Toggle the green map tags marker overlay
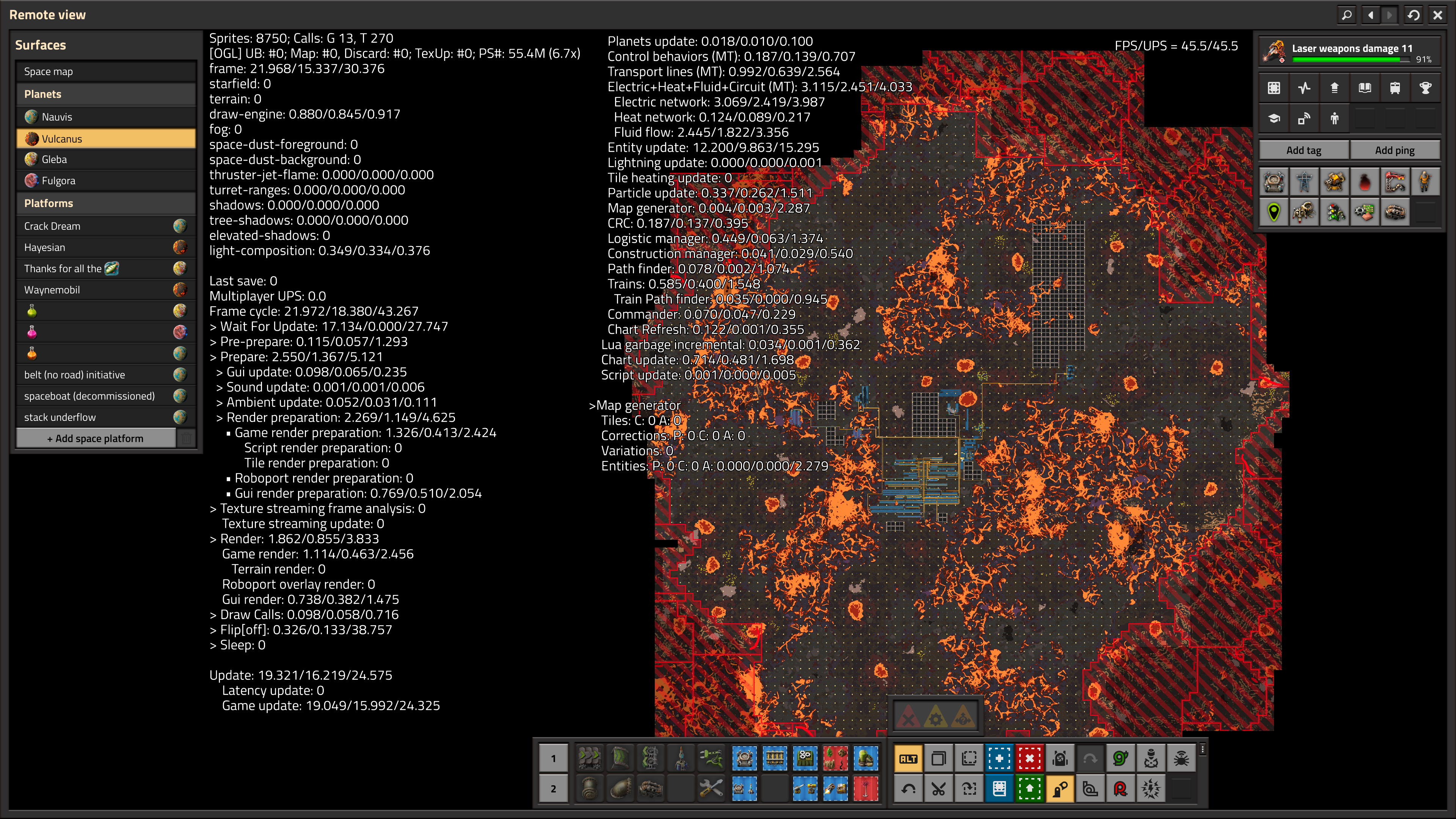Viewport: 1456px width, 819px height. click(x=1274, y=212)
